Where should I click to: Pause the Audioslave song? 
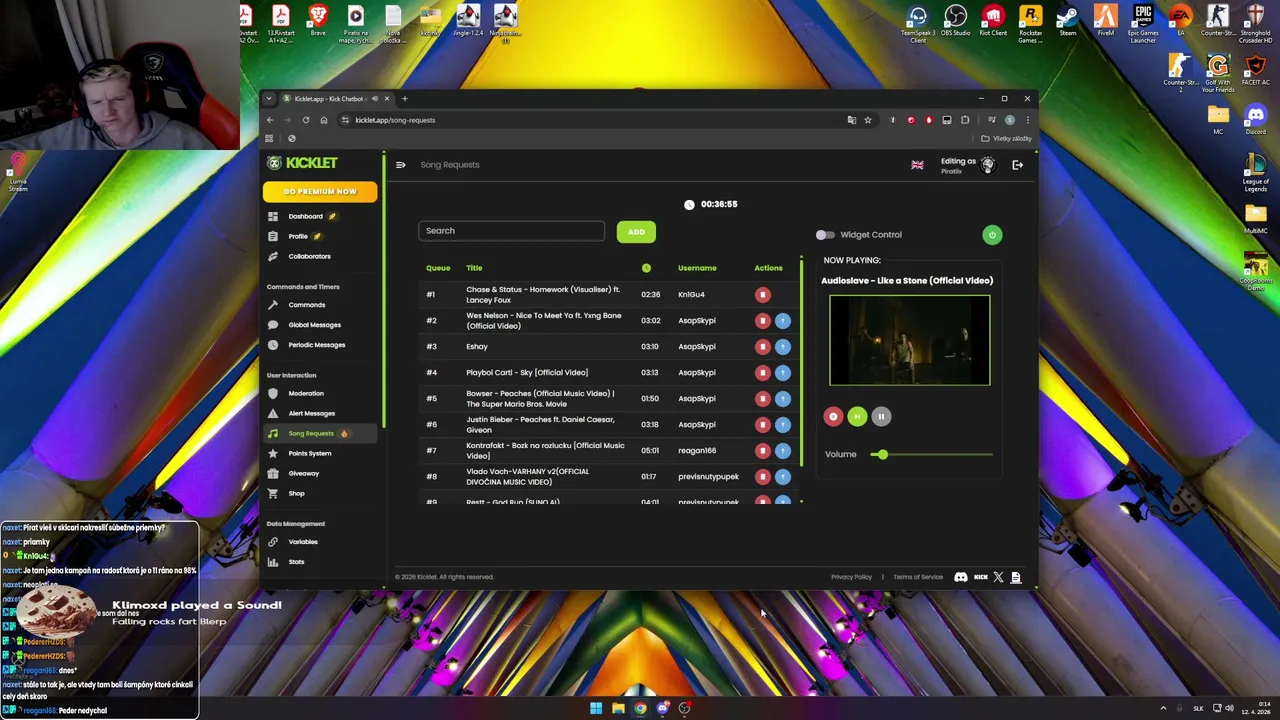[881, 416]
